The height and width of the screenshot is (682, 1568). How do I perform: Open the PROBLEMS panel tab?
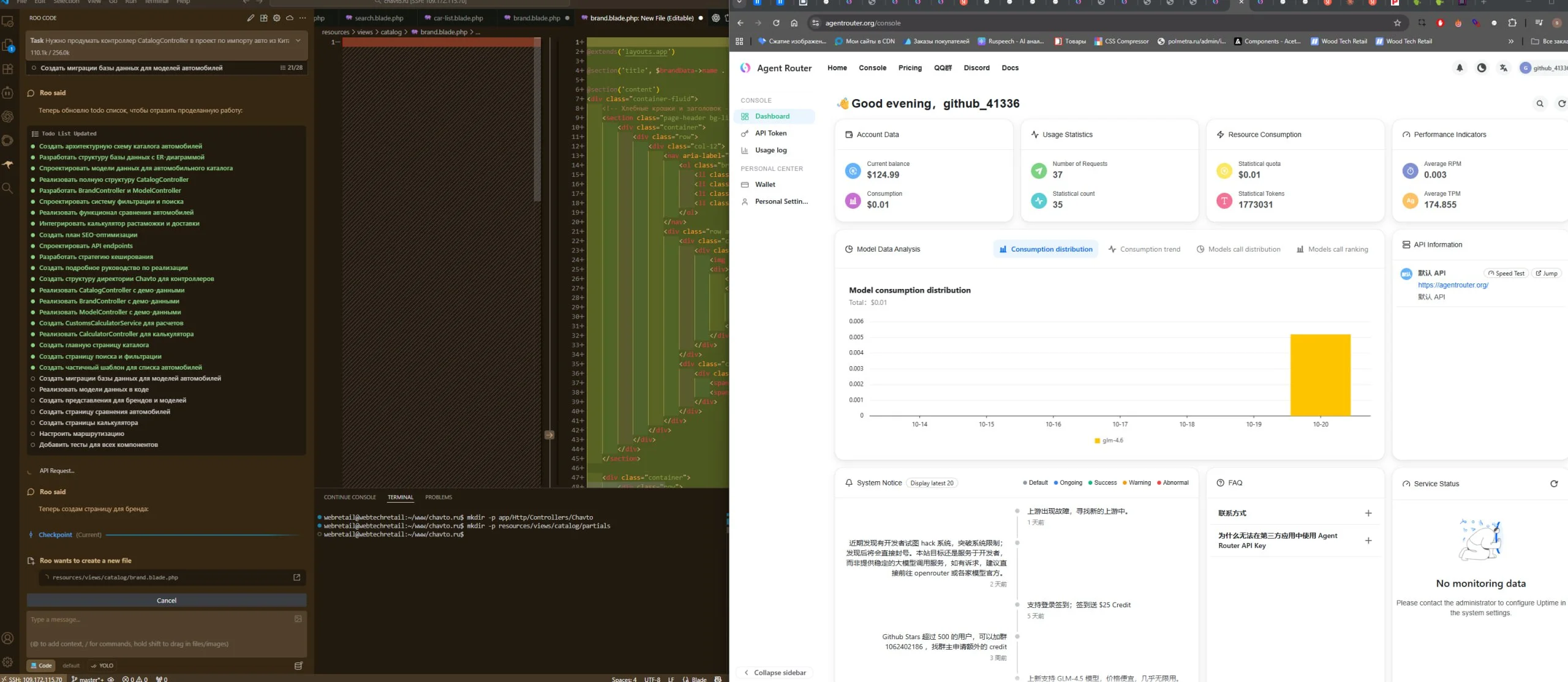[x=438, y=497]
